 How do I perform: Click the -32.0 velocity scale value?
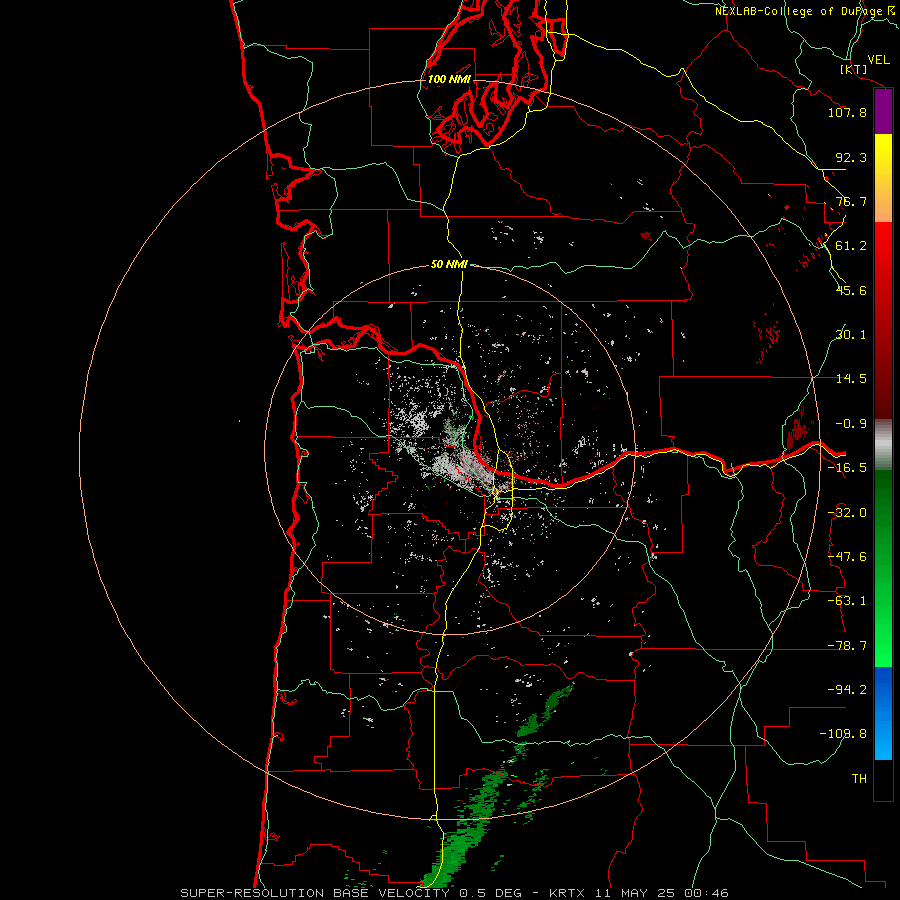pyautogui.click(x=847, y=513)
